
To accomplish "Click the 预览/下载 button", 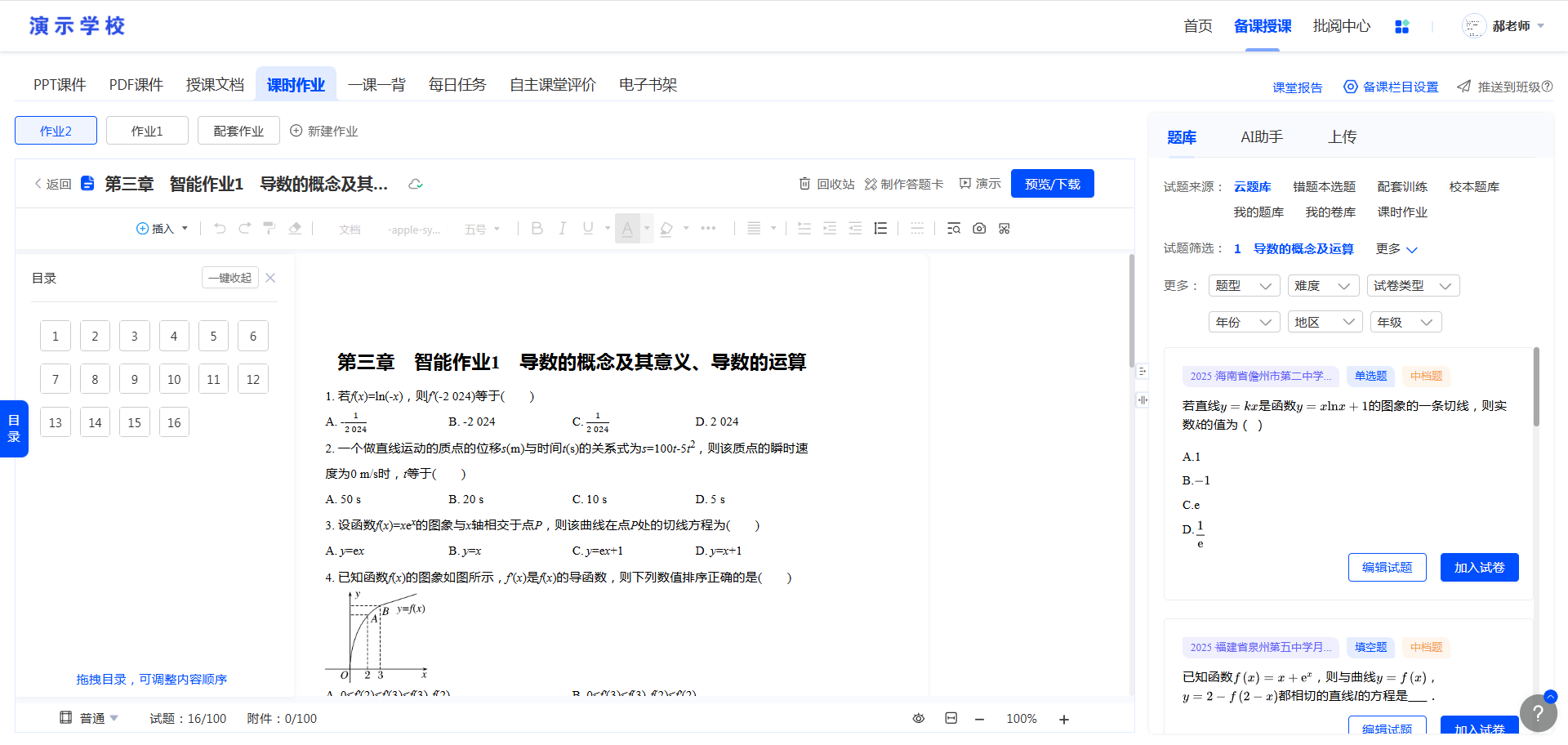I will click(x=1052, y=184).
